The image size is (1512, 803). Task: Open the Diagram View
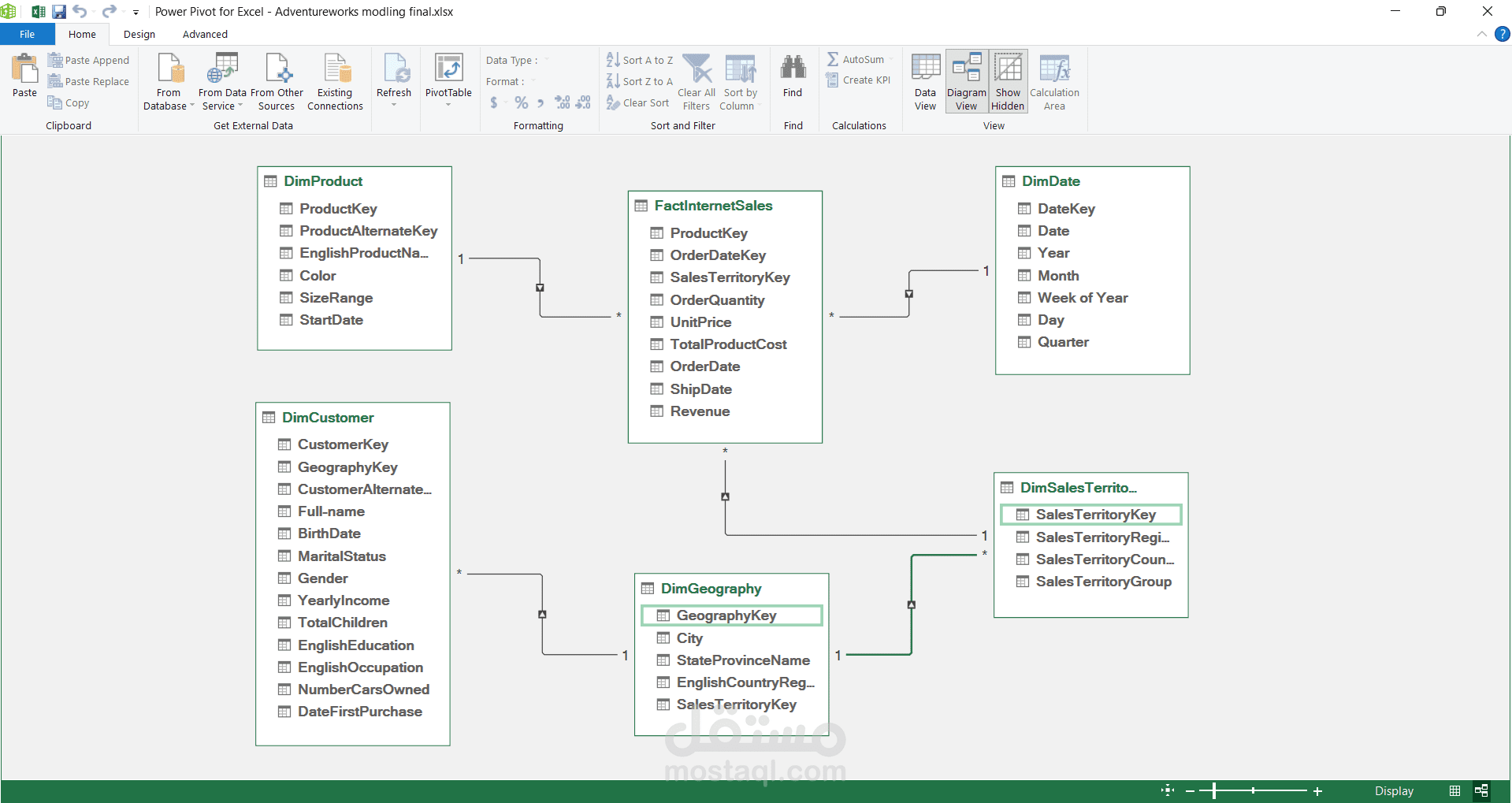tap(966, 80)
